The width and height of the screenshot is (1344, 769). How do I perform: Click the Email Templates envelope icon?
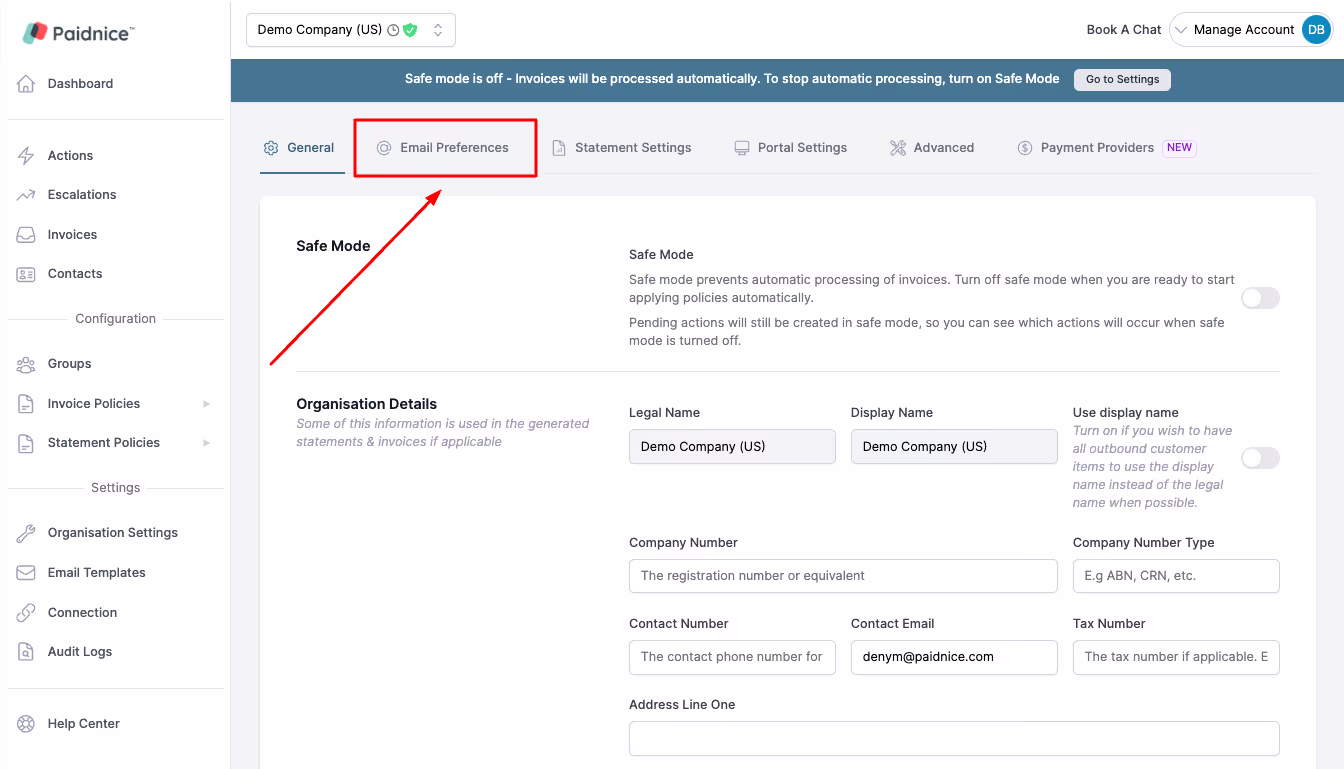27,573
